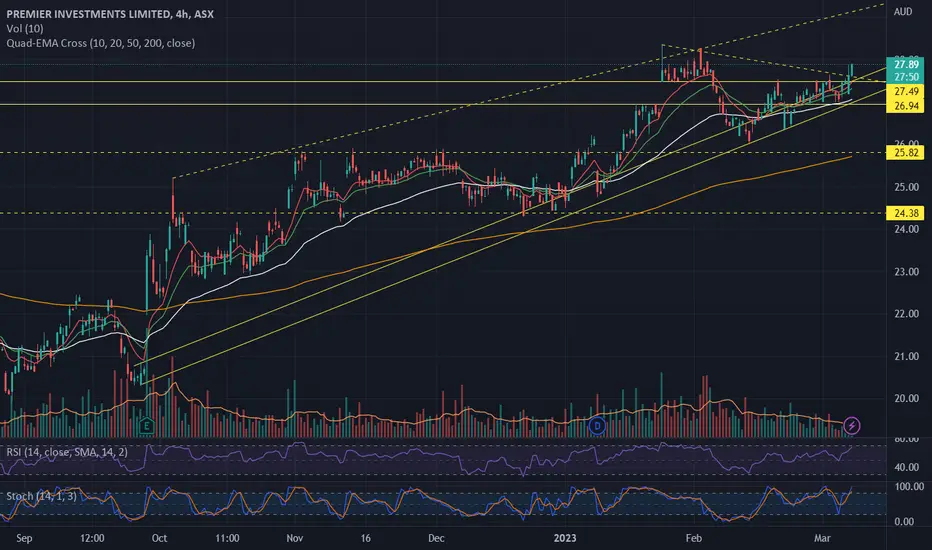Click the AUD currency label
The width and height of the screenshot is (932, 550).
[x=903, y=11]
